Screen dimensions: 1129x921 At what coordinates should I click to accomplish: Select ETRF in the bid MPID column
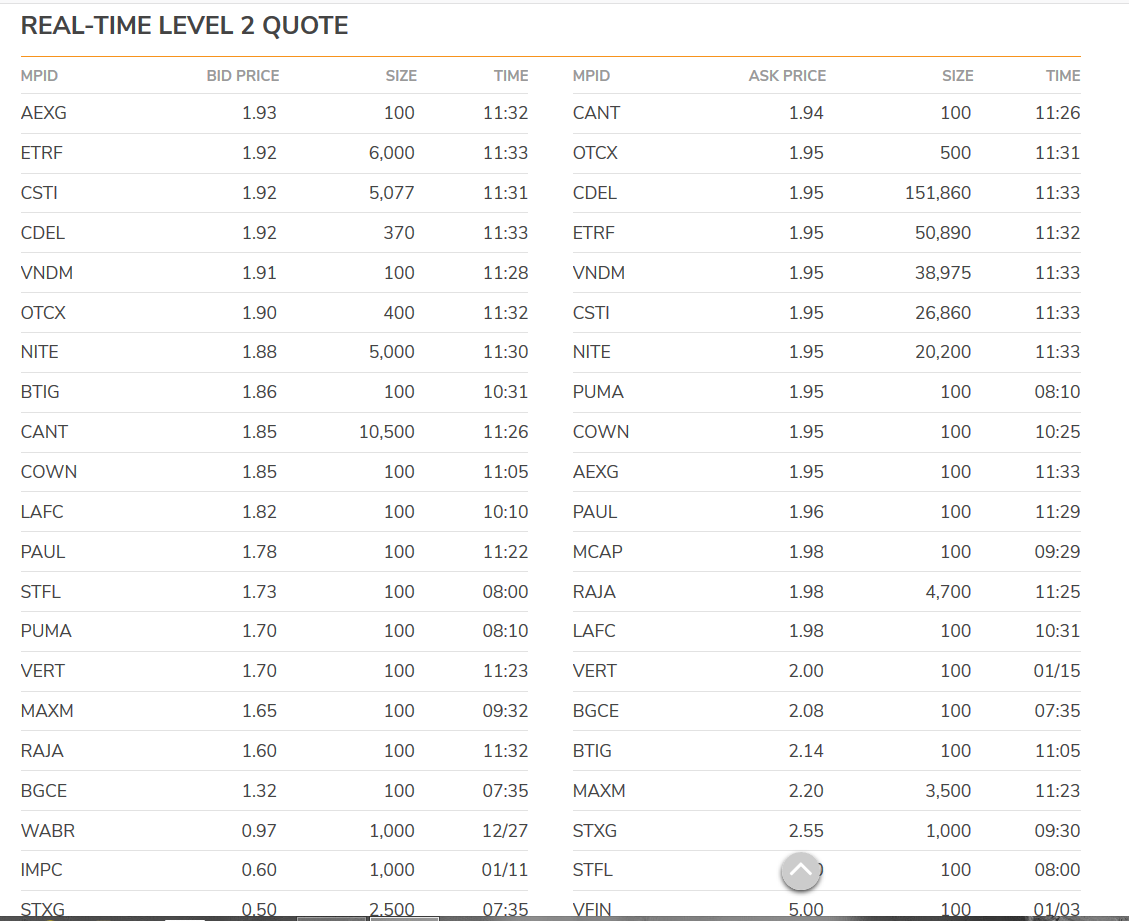(x=42, y=153)
